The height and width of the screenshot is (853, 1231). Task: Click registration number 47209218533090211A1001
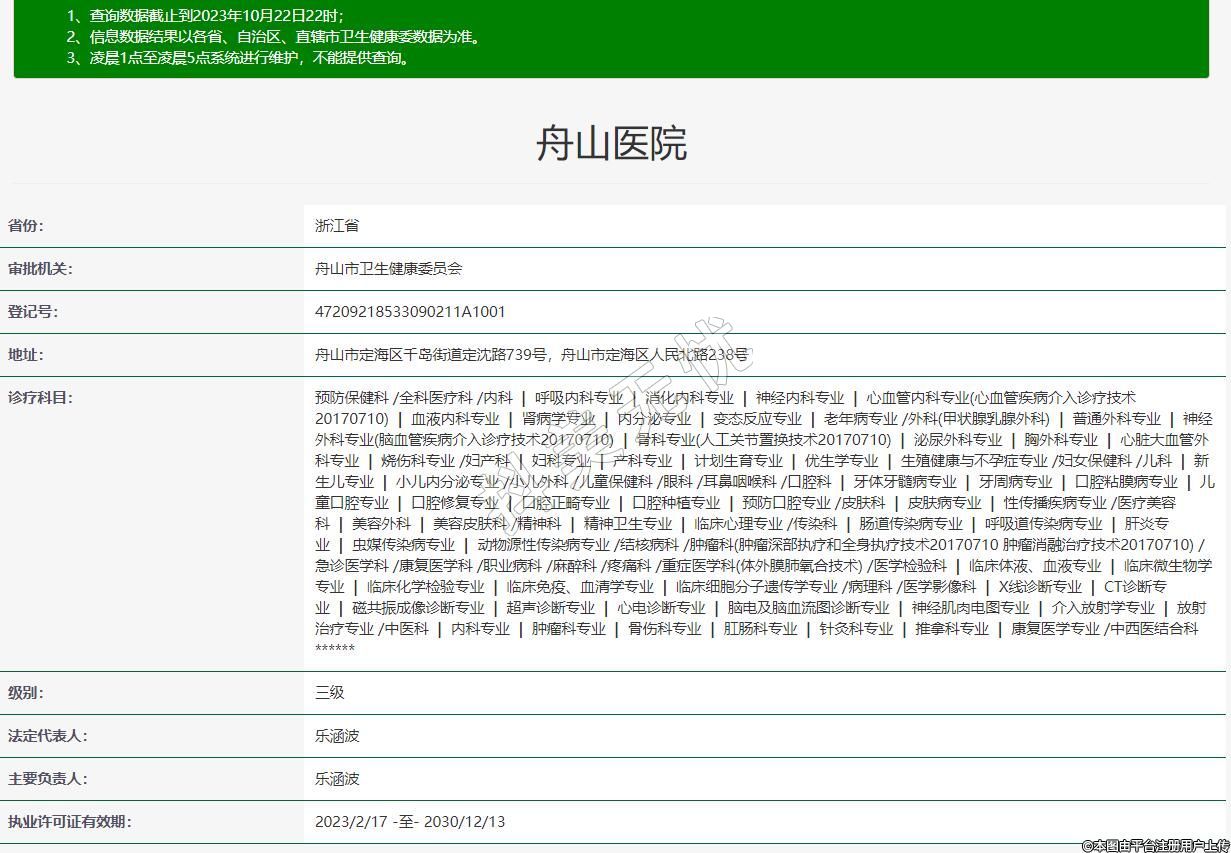(410, 312)
